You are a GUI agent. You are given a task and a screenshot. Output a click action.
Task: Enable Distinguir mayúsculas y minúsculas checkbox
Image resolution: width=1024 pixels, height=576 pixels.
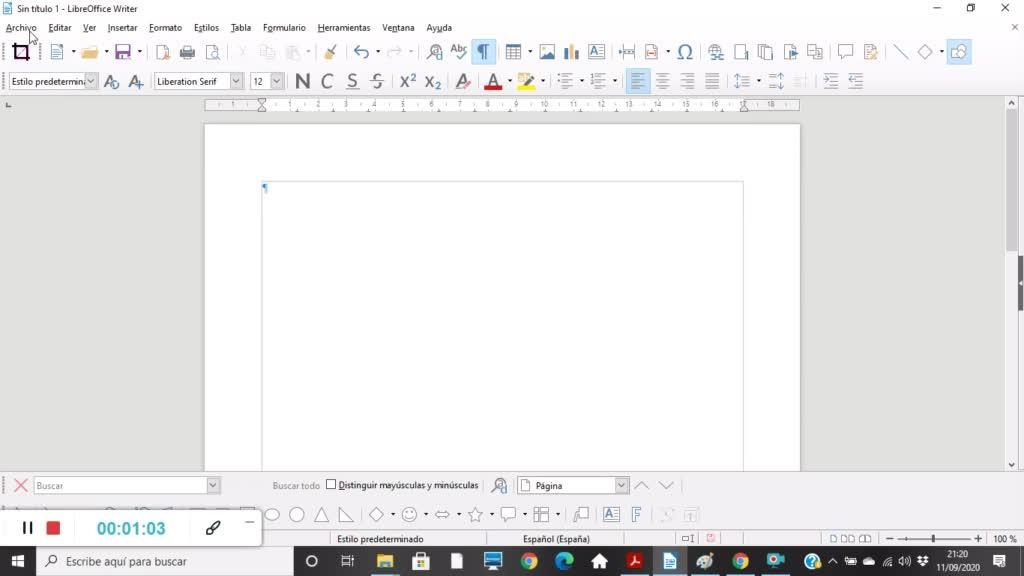331,485
